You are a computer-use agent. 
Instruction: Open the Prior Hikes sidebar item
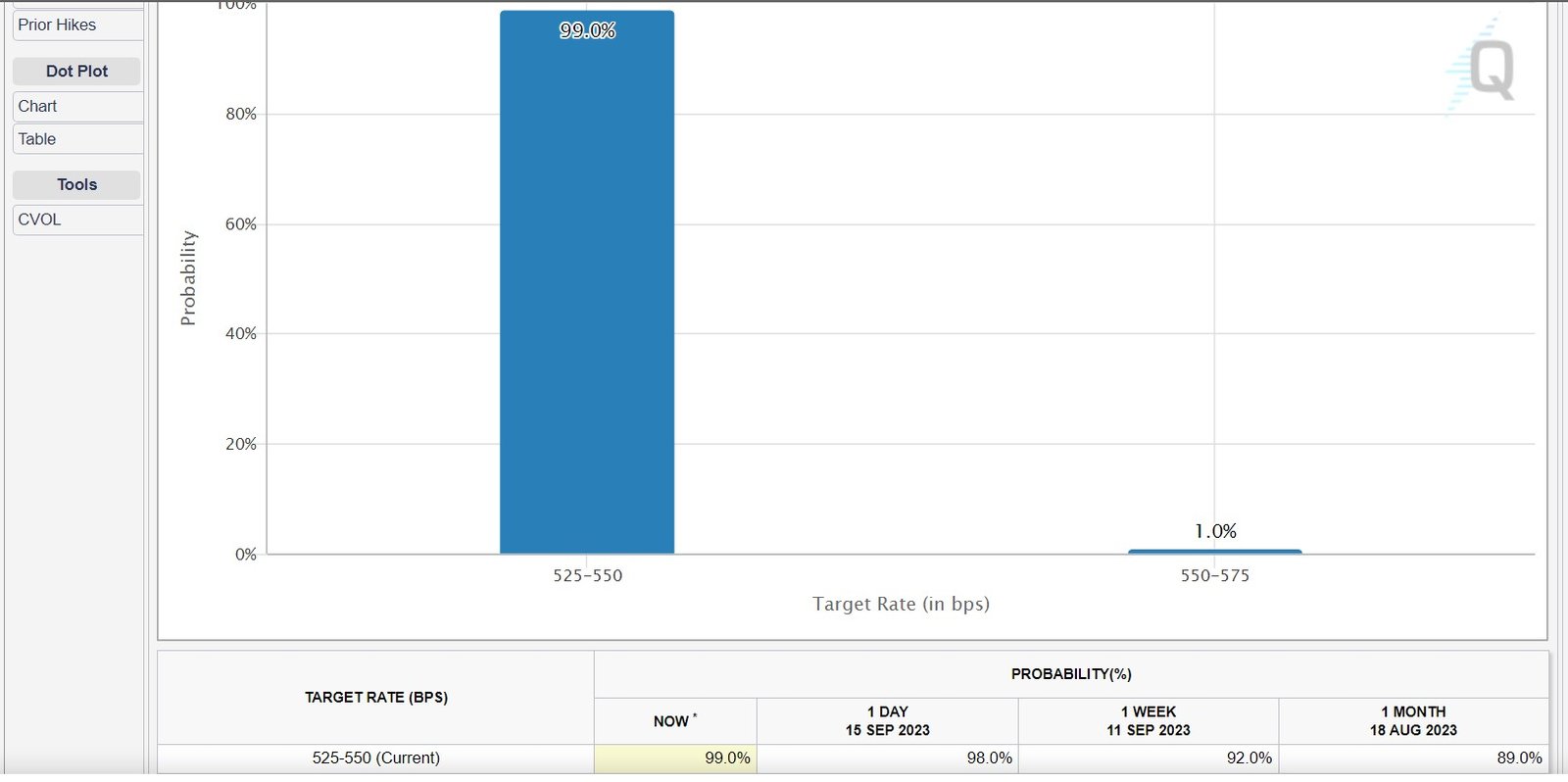click(x=76, y=25)
